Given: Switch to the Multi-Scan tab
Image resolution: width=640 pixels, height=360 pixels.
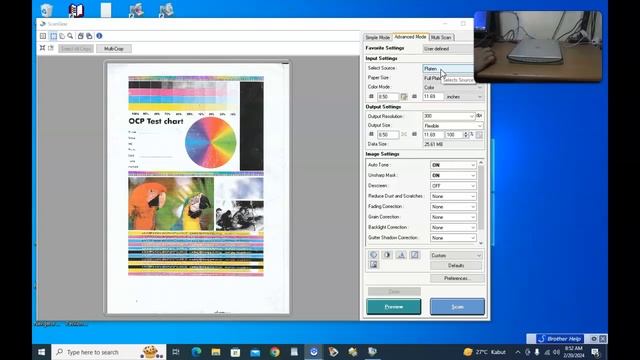Looking at the screenshot, I should tap(441, 37).
